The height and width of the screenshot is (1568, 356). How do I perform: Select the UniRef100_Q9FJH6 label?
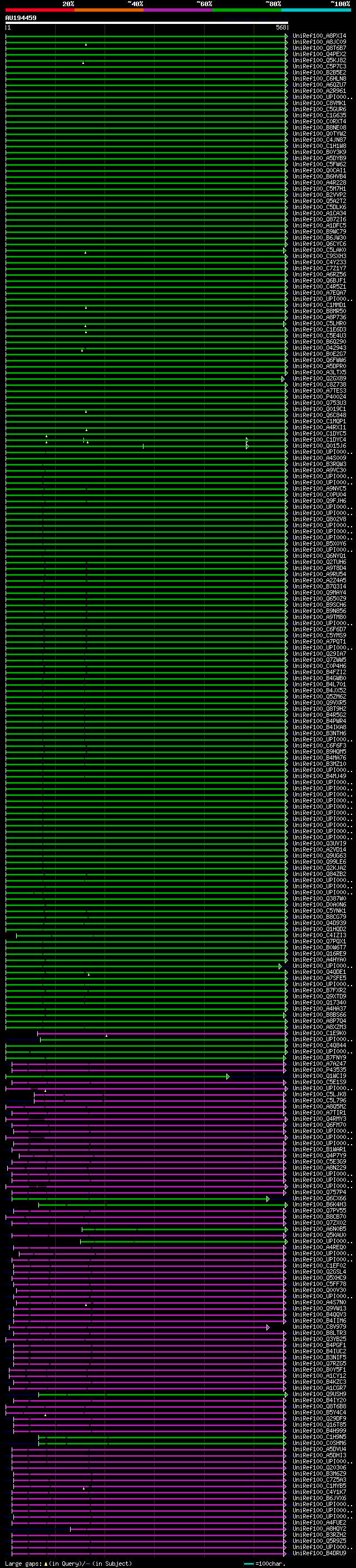tap(319, 501)
